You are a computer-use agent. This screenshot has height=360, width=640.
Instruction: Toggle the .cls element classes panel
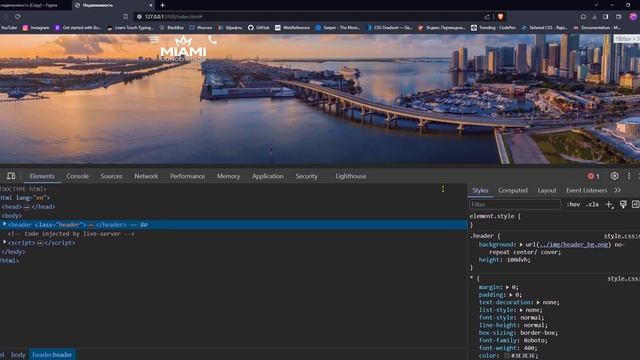592,204
